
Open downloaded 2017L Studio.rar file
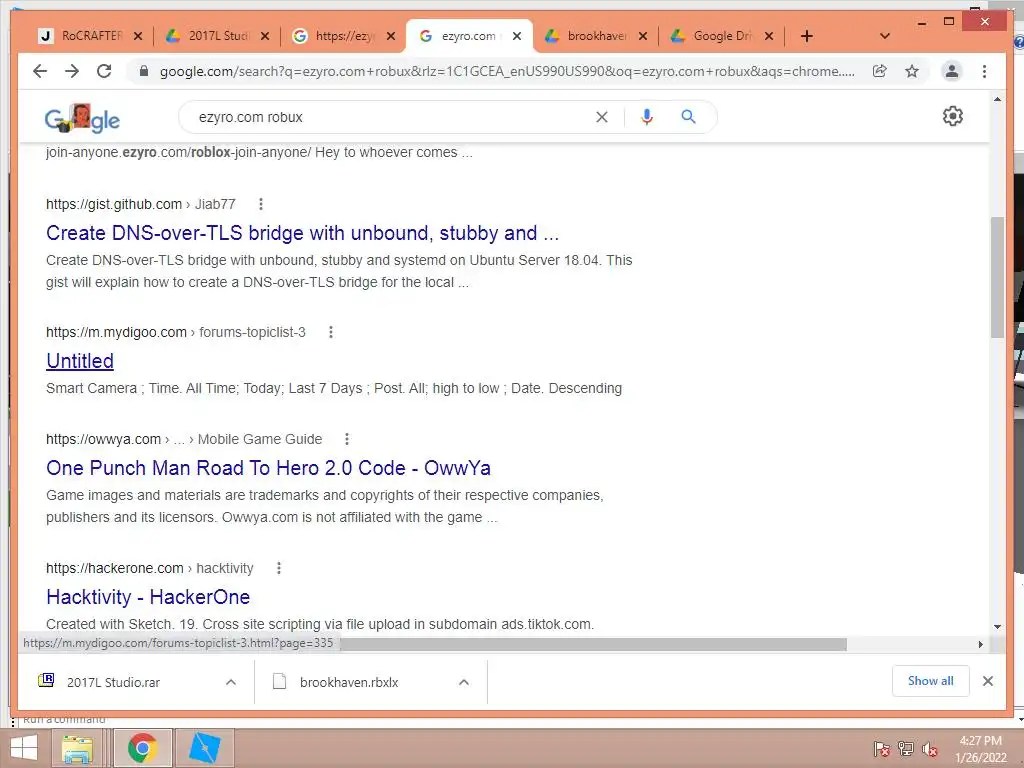tap(113, 682)
